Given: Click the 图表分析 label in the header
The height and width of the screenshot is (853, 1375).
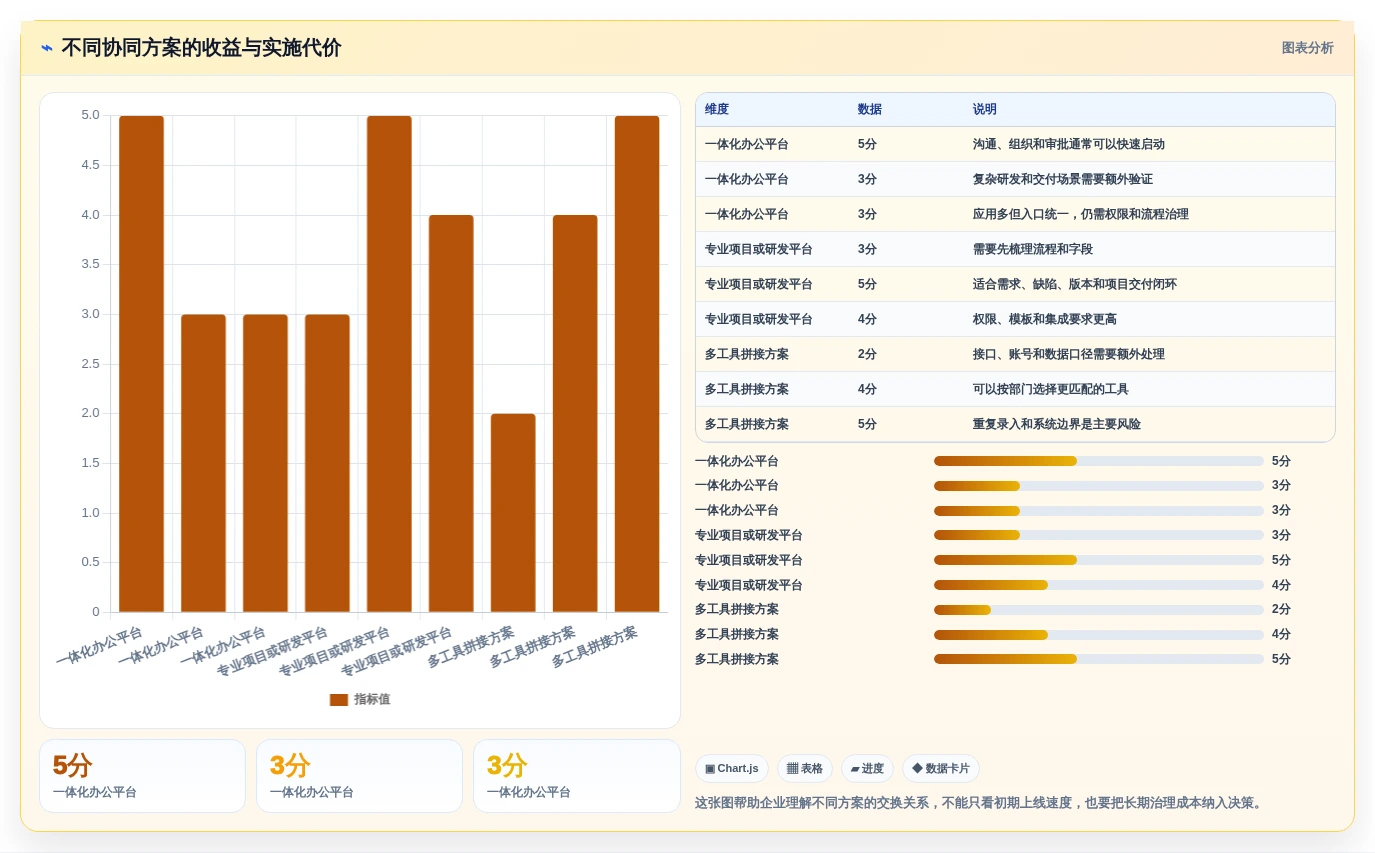Looking at the screenshot, I should coord(1307,48).
